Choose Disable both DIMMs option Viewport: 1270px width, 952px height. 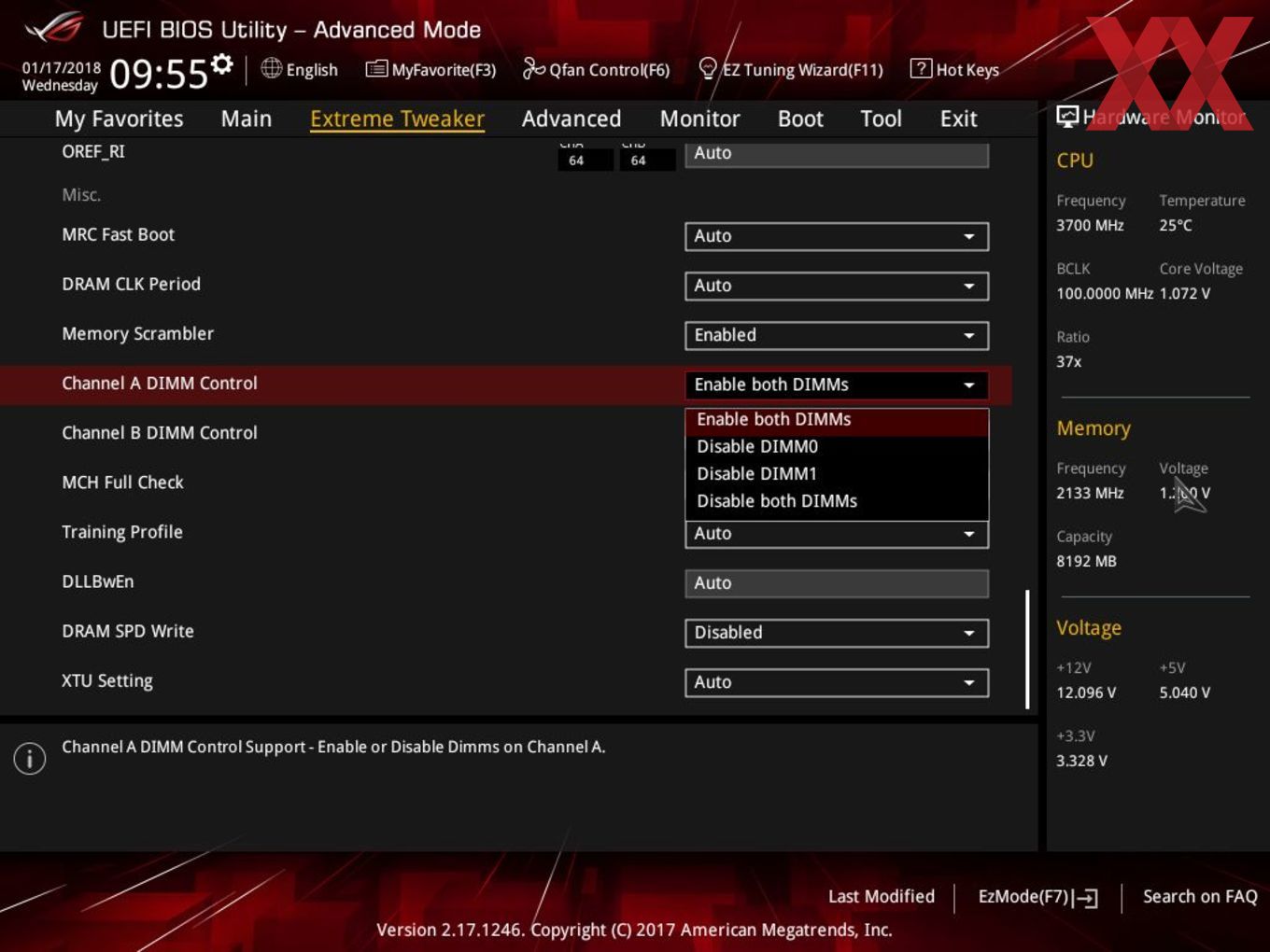[837, 501]
